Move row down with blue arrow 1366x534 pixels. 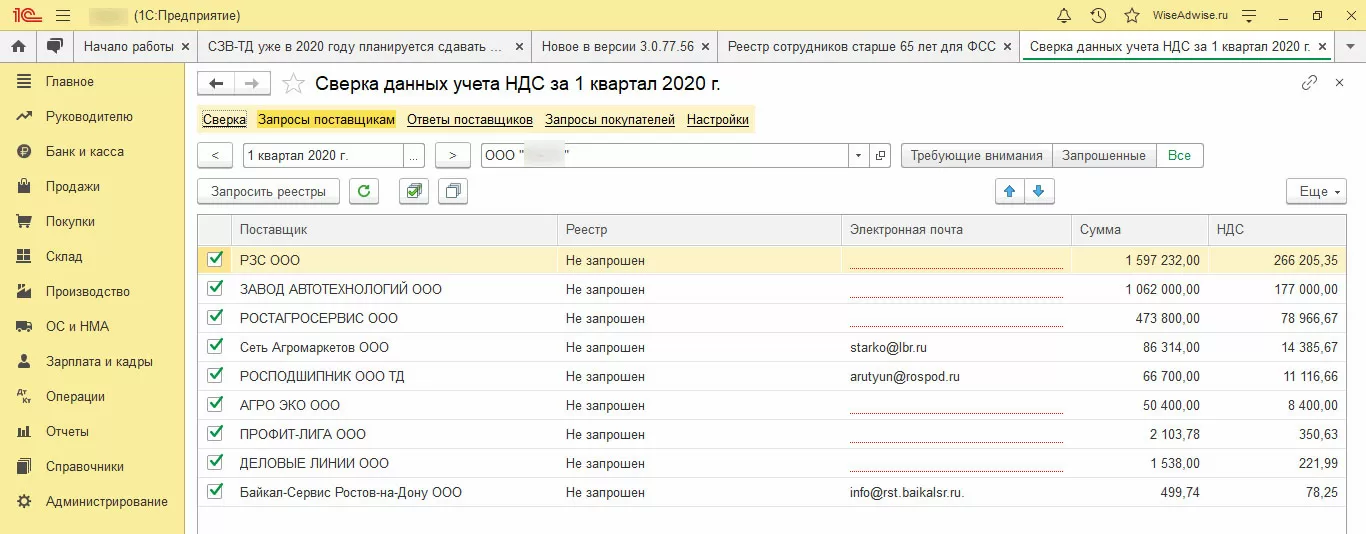(x=1039, y=191)
